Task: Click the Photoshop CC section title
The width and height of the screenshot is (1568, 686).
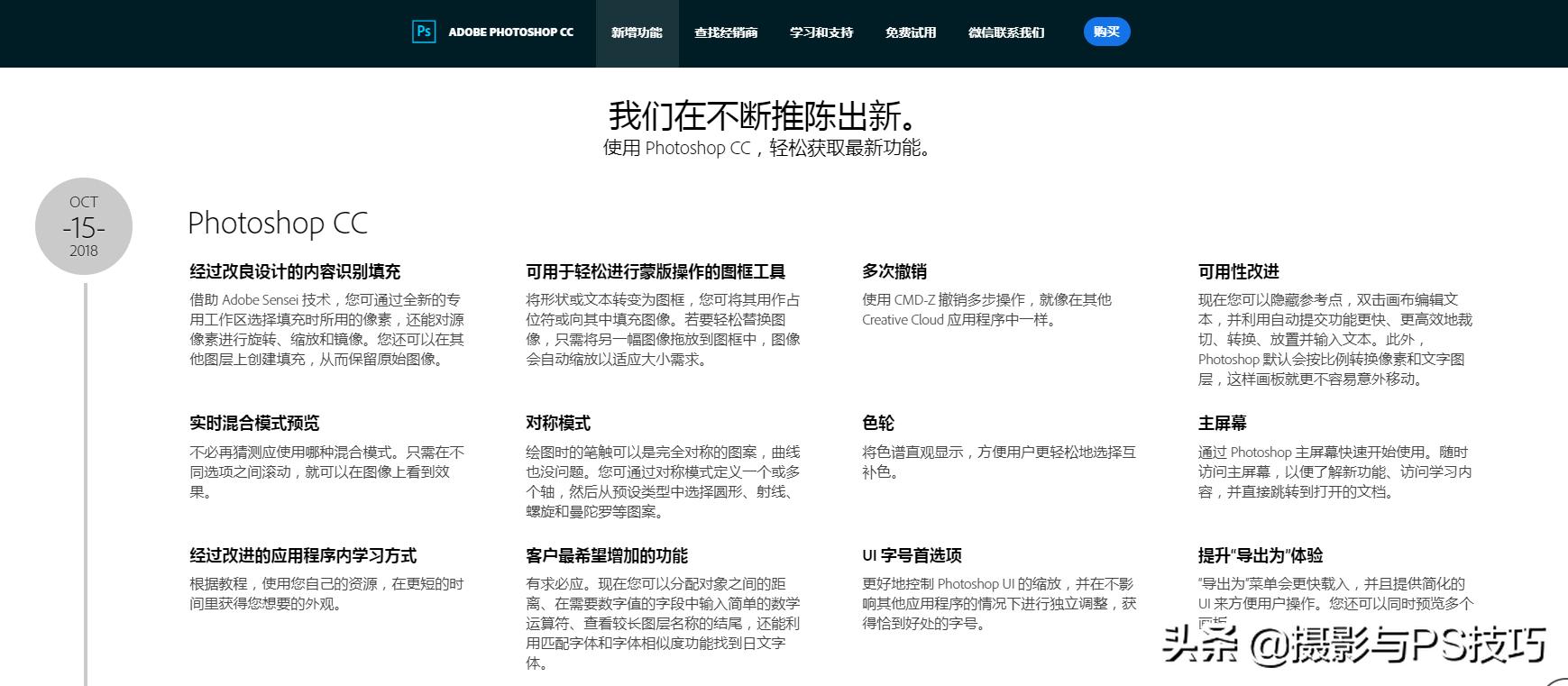Action: 278,223
